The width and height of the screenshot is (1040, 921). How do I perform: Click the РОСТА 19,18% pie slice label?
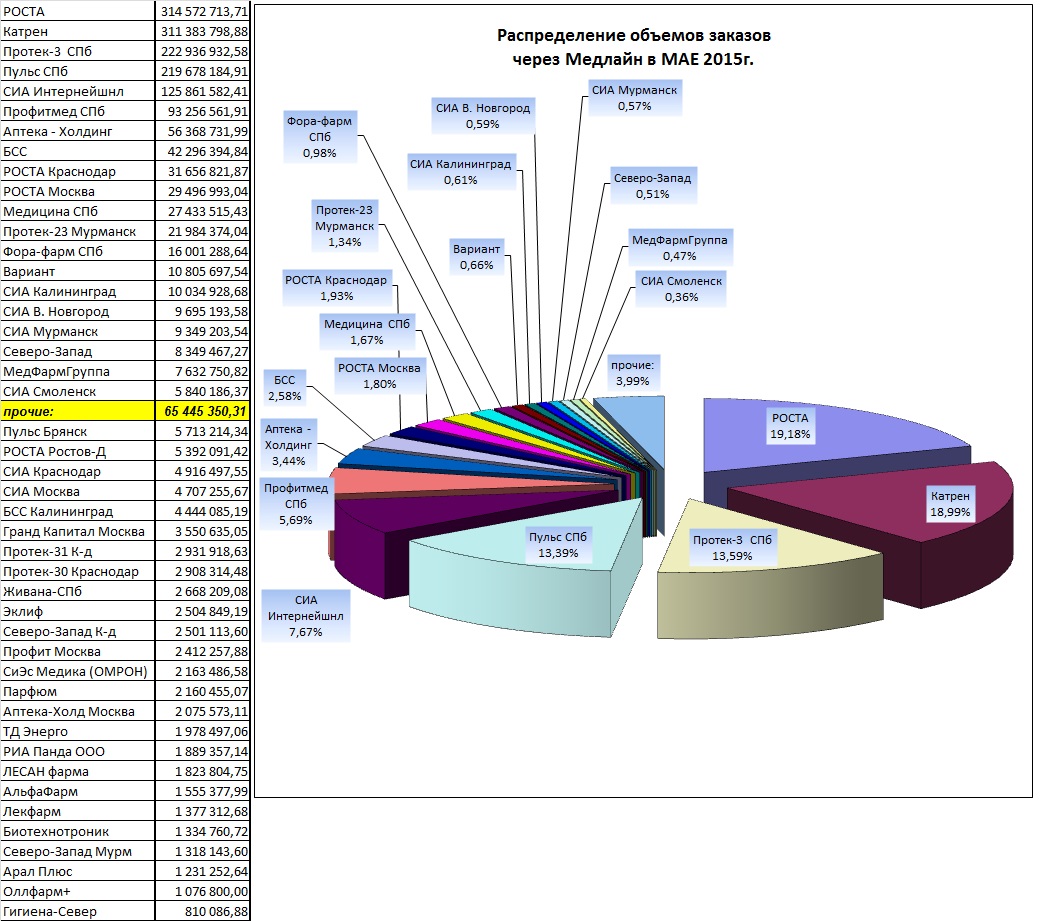[x=790, y=426]
